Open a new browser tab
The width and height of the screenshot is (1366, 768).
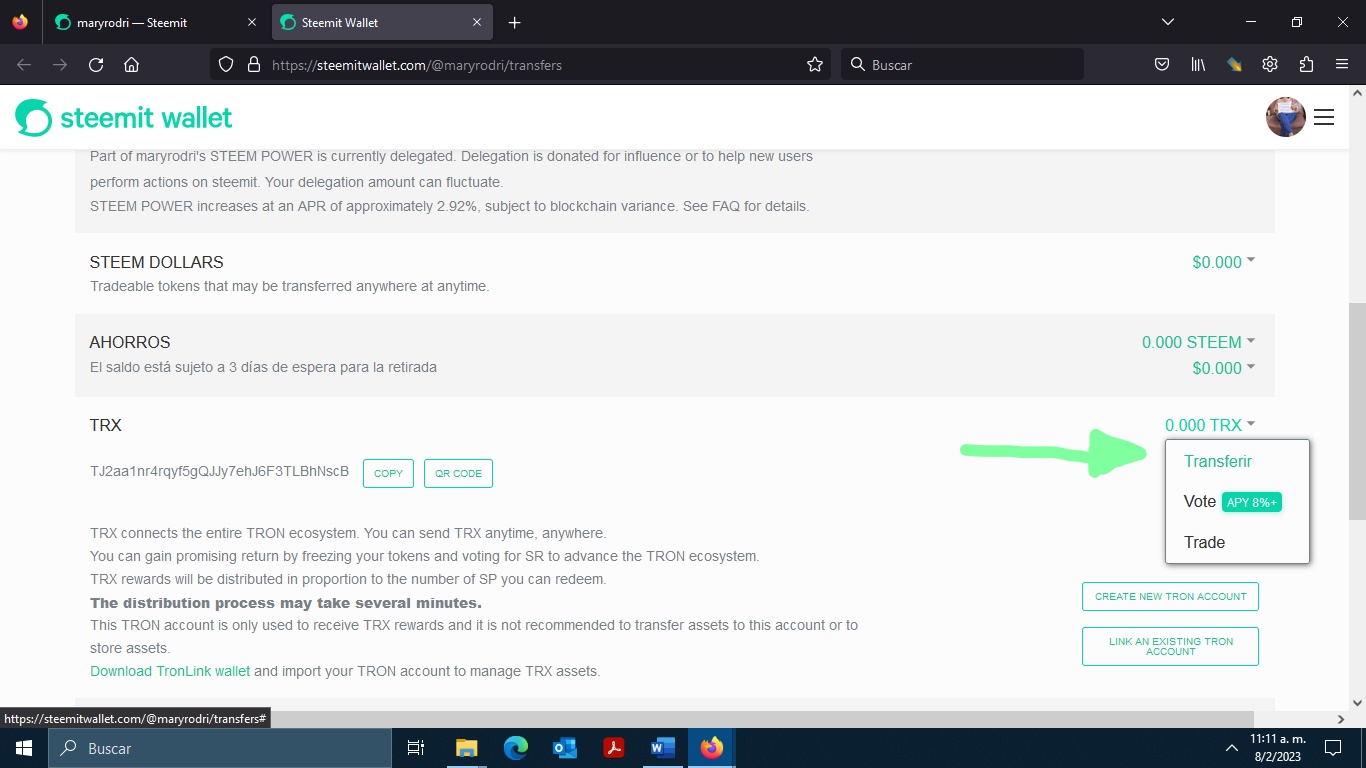coord(514,22)
